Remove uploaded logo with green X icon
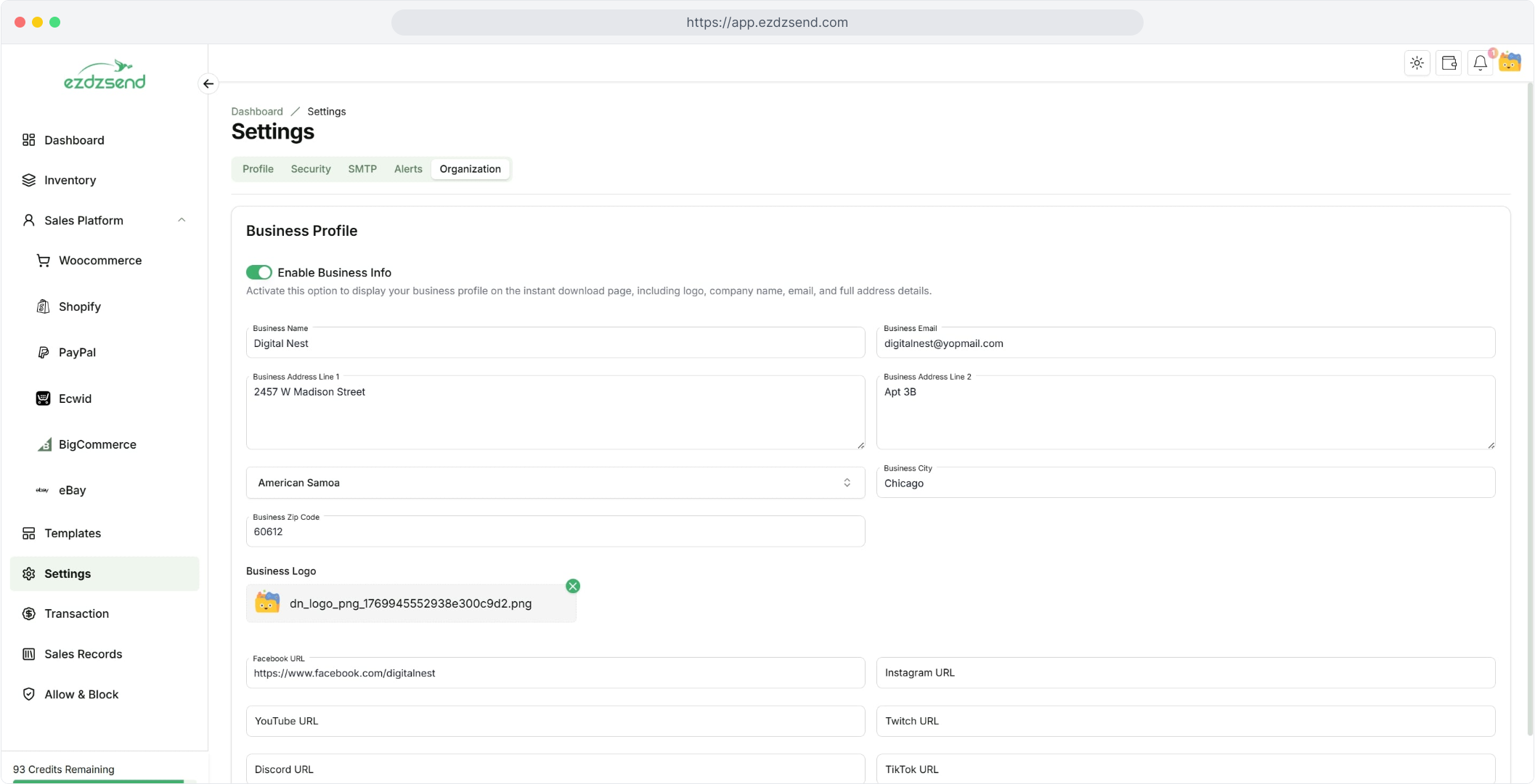The height and width of the screenshot is (784, 1535). point(573,586)
